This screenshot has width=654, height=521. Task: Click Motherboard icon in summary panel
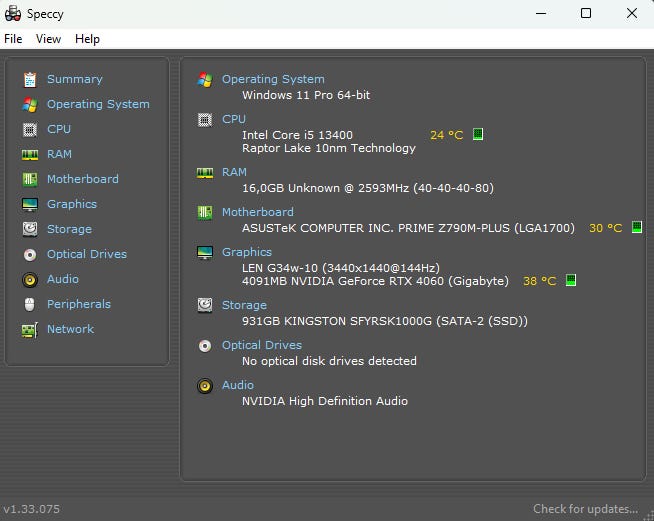(205, 213)
